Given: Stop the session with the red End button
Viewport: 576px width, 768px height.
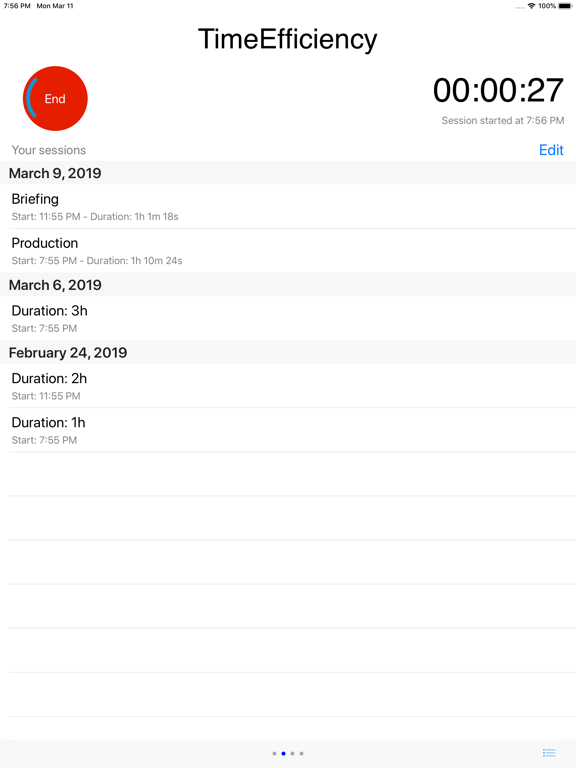Looking at the screenshot, I should click(55, 98).
